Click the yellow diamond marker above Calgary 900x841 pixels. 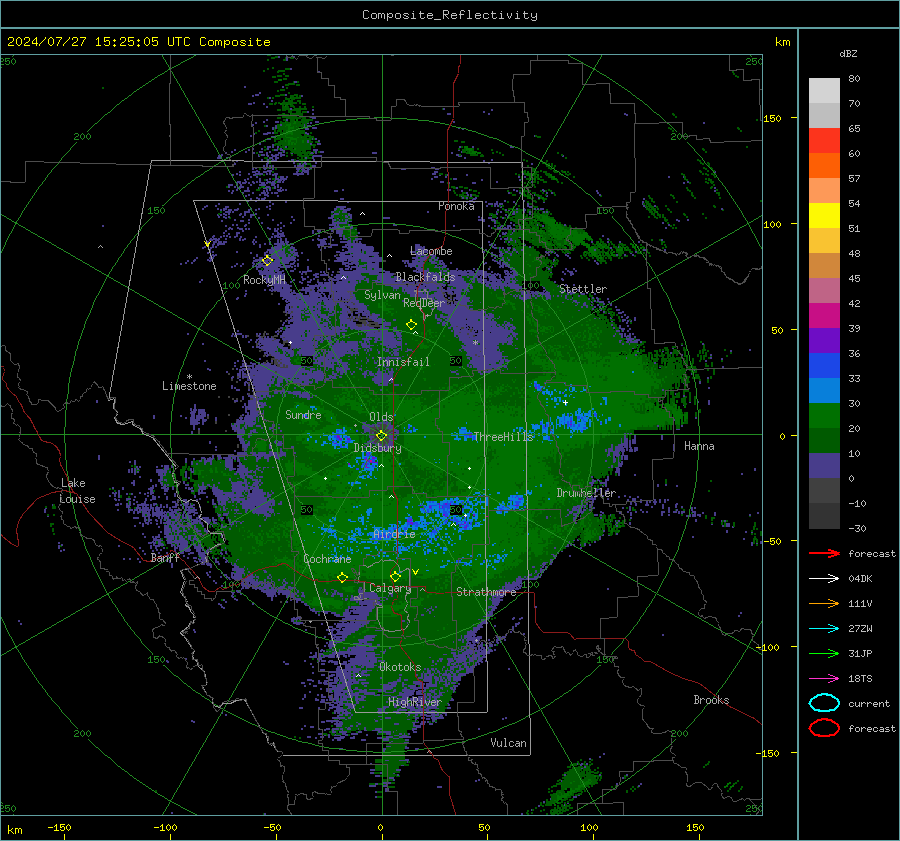(x=395, y=576)
